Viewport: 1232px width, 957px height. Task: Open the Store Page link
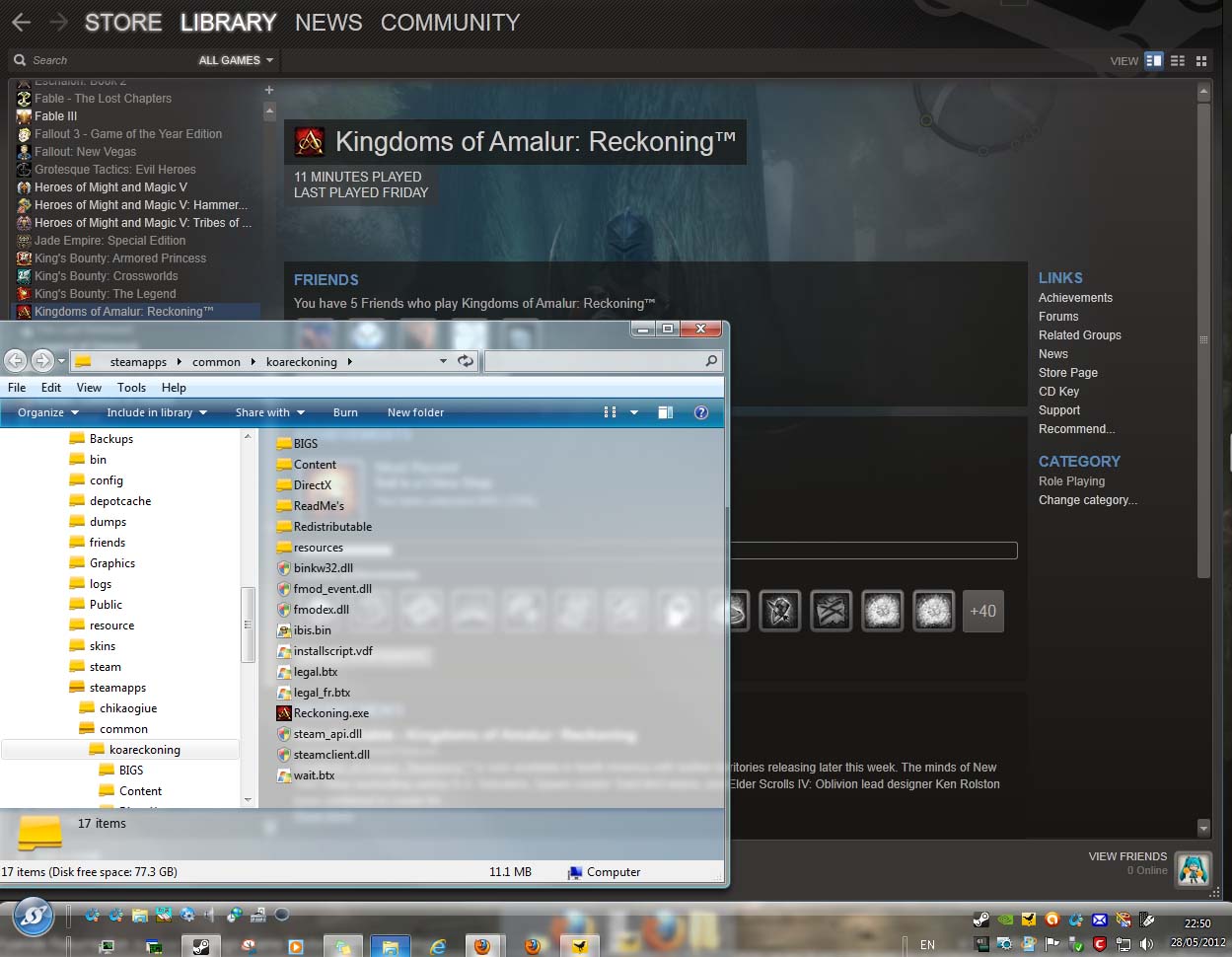1068,373
